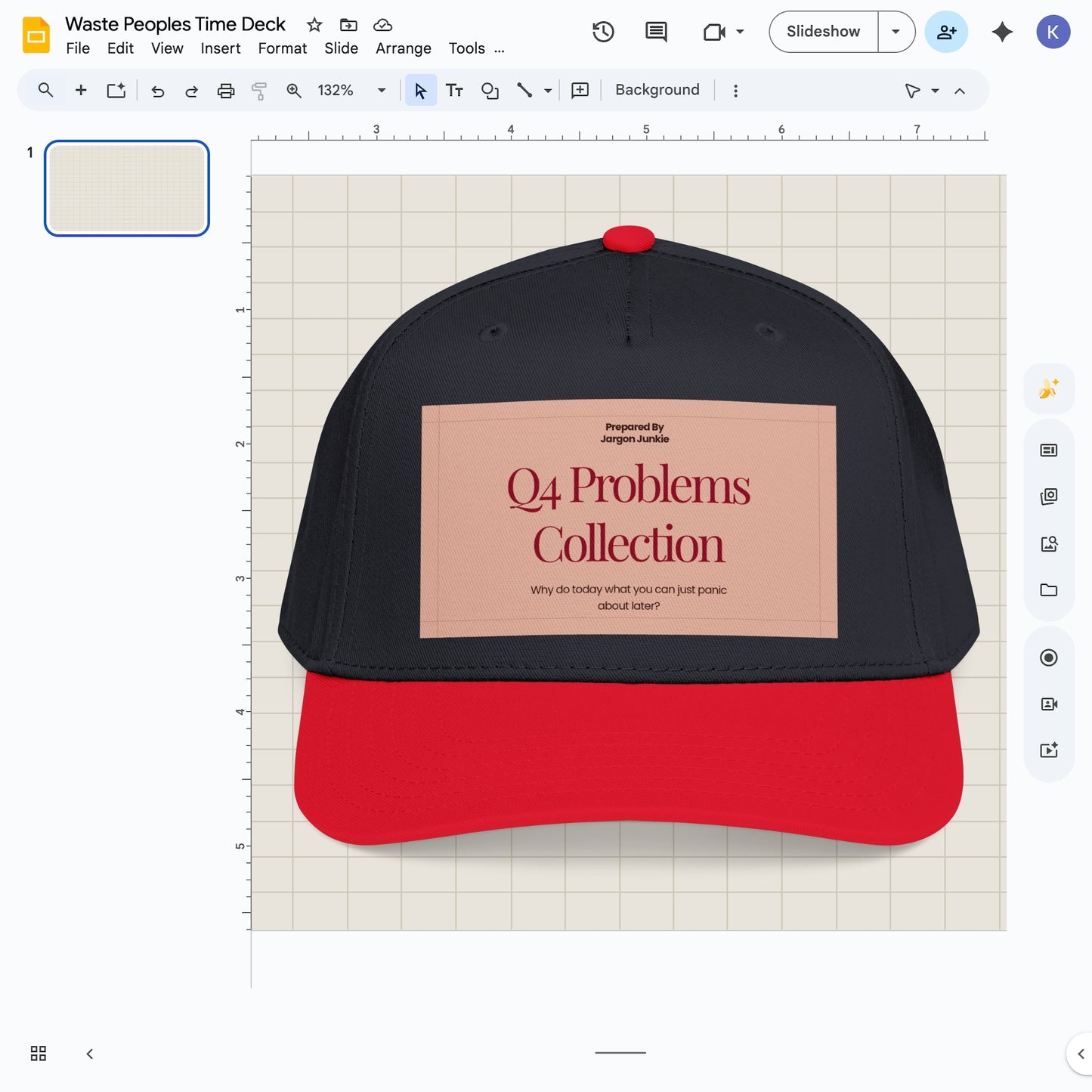Open the Gemini sparkle icon
1092x1092 pixels.
(x=1002, y=32)
